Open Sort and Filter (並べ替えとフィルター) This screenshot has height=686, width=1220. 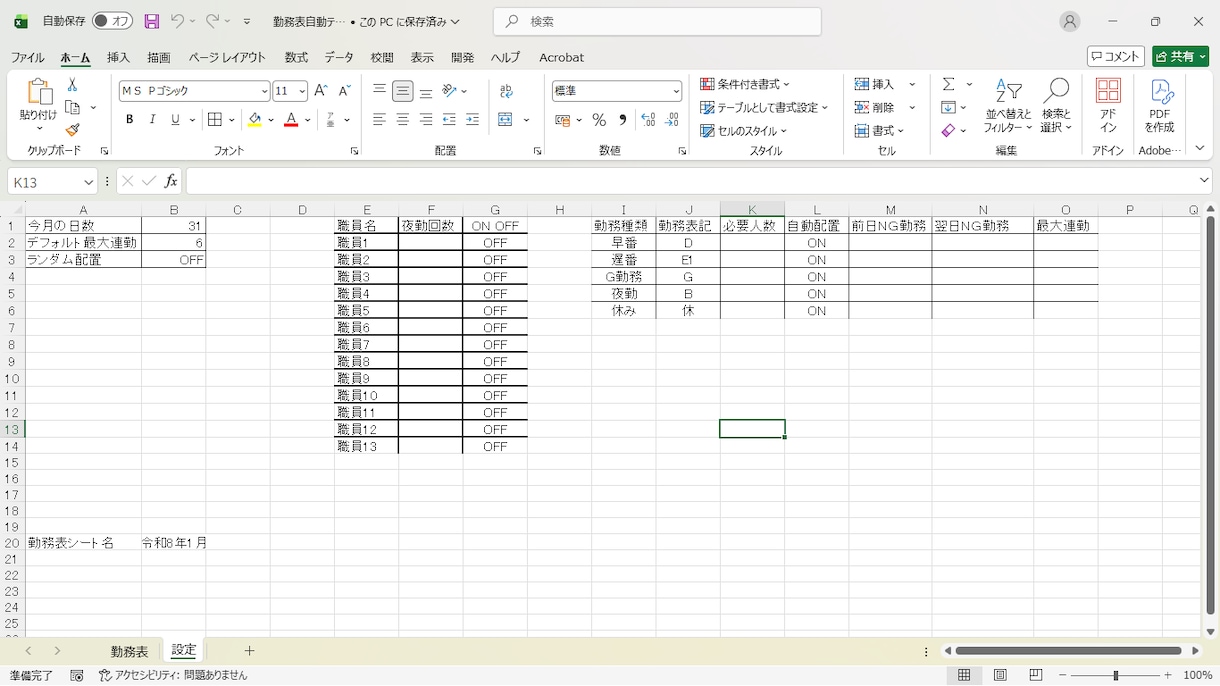click(x=1008, y=106)
